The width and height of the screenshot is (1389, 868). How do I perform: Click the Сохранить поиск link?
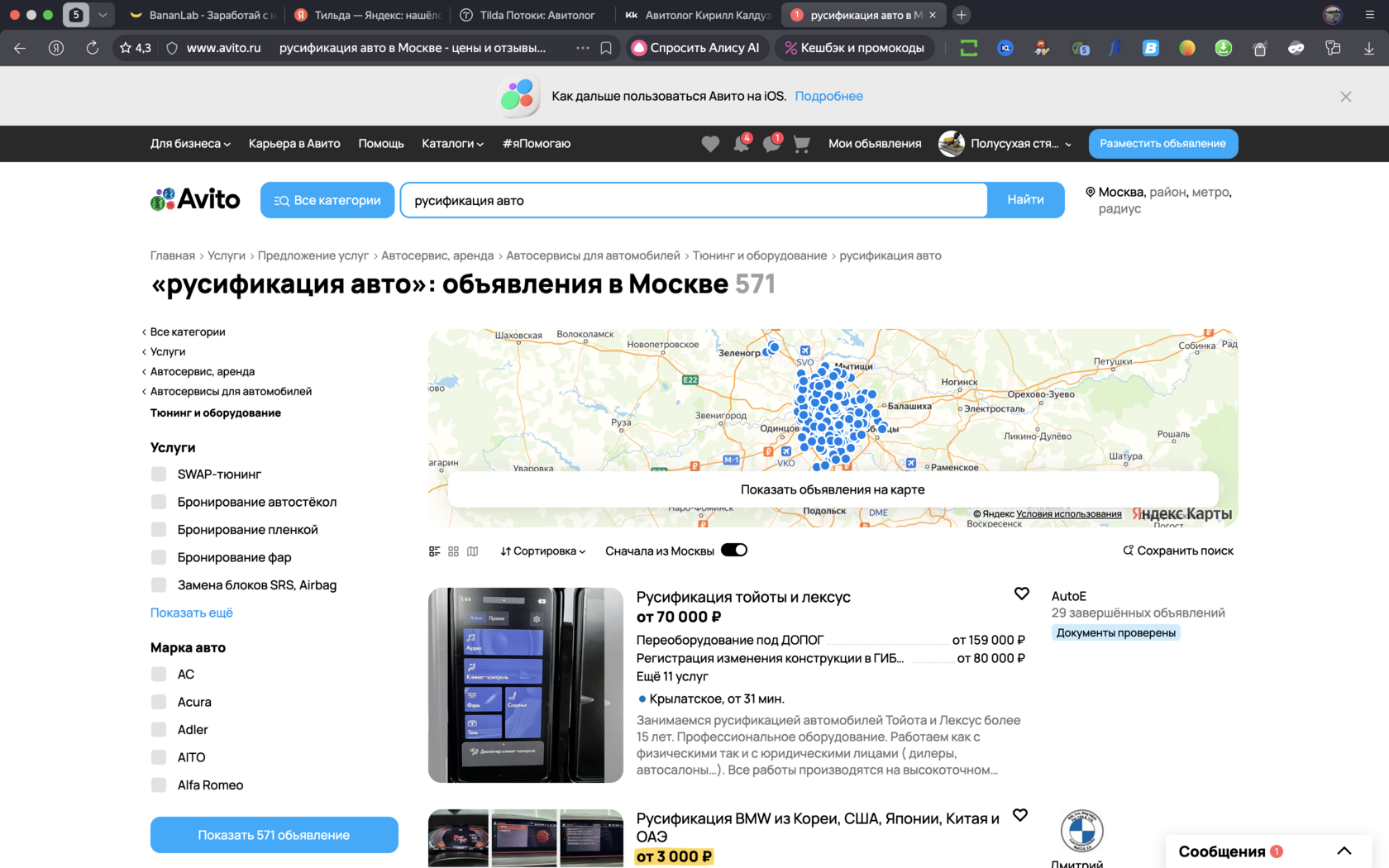tap(1178, 551)
